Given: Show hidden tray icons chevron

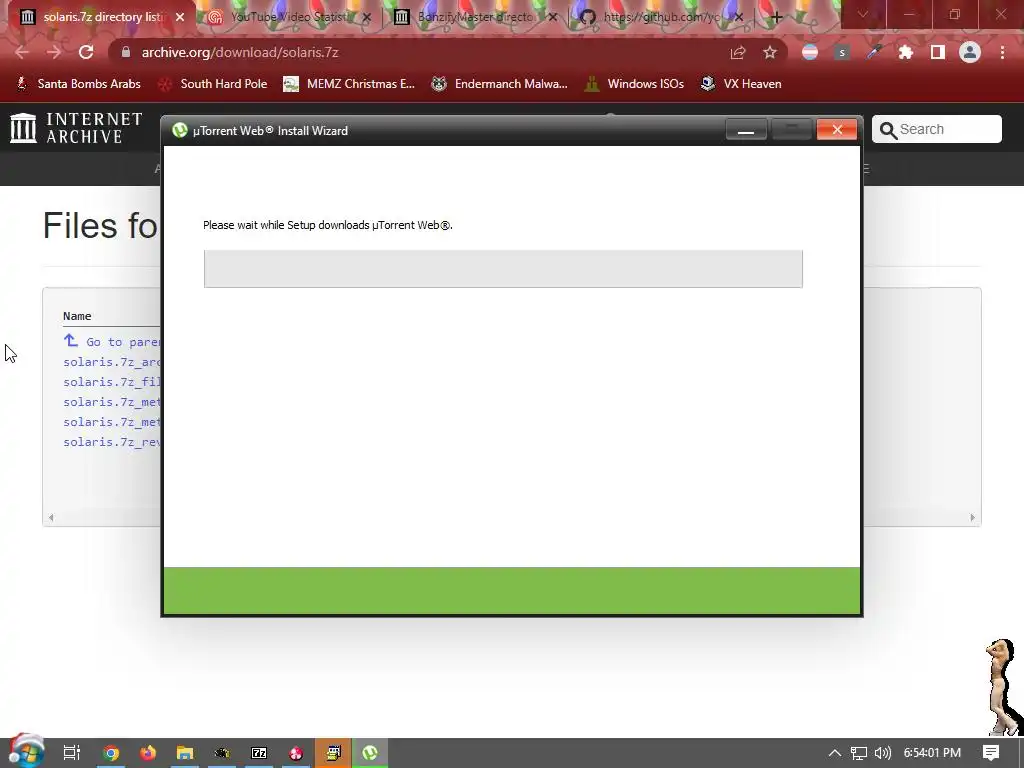Looking at the screenshot, I should [x=835, y=753].
